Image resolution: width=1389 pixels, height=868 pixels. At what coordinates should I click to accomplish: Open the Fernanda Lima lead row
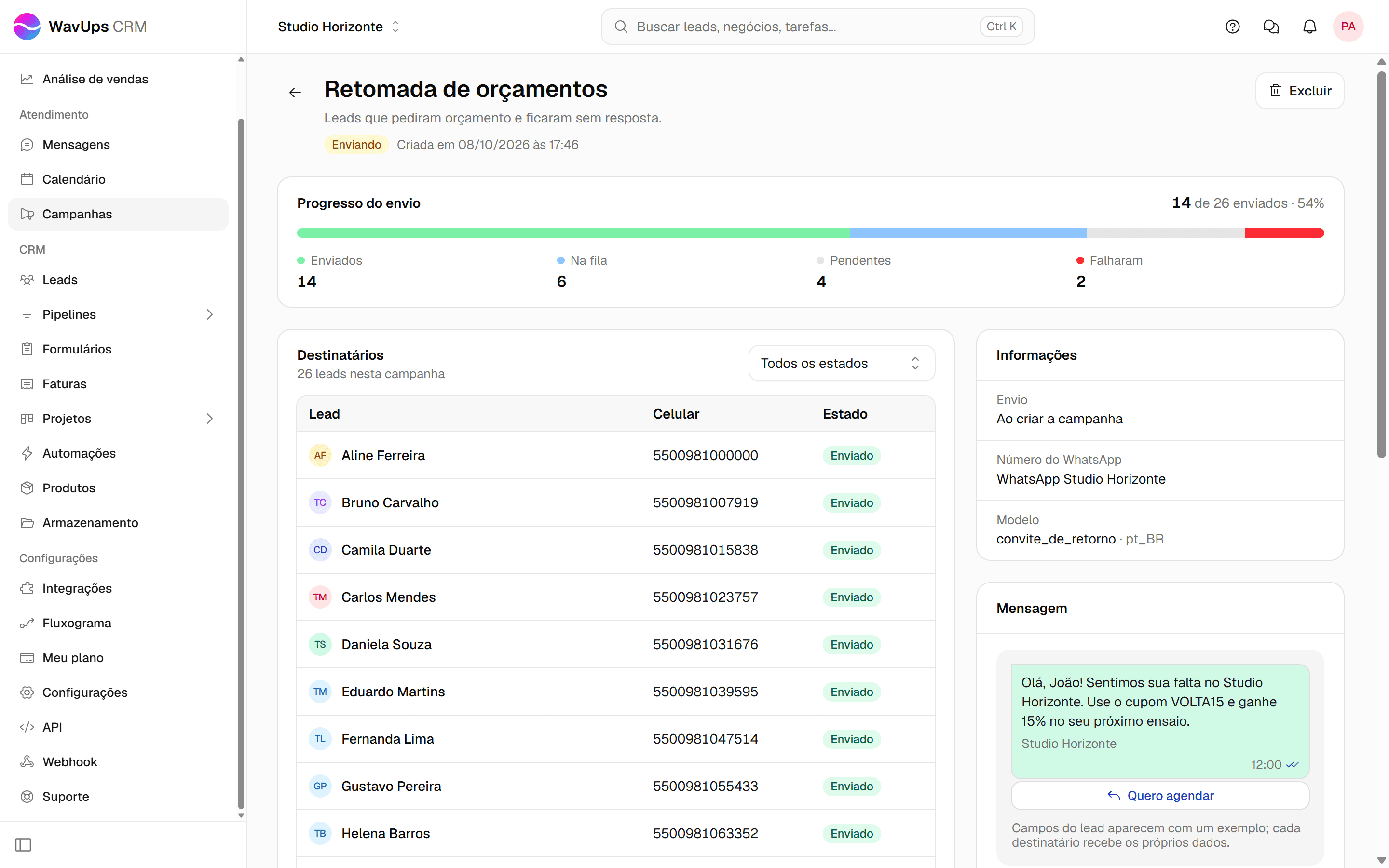(x=615, y=739)
